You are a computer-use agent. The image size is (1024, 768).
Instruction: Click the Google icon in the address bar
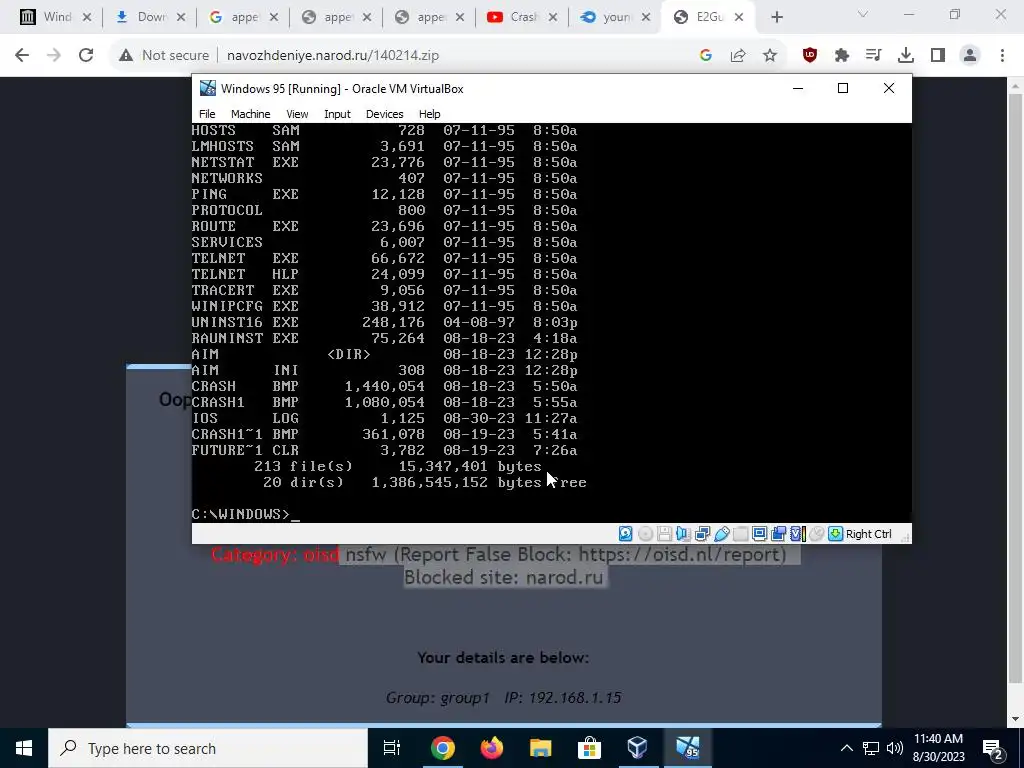[705, 56]
